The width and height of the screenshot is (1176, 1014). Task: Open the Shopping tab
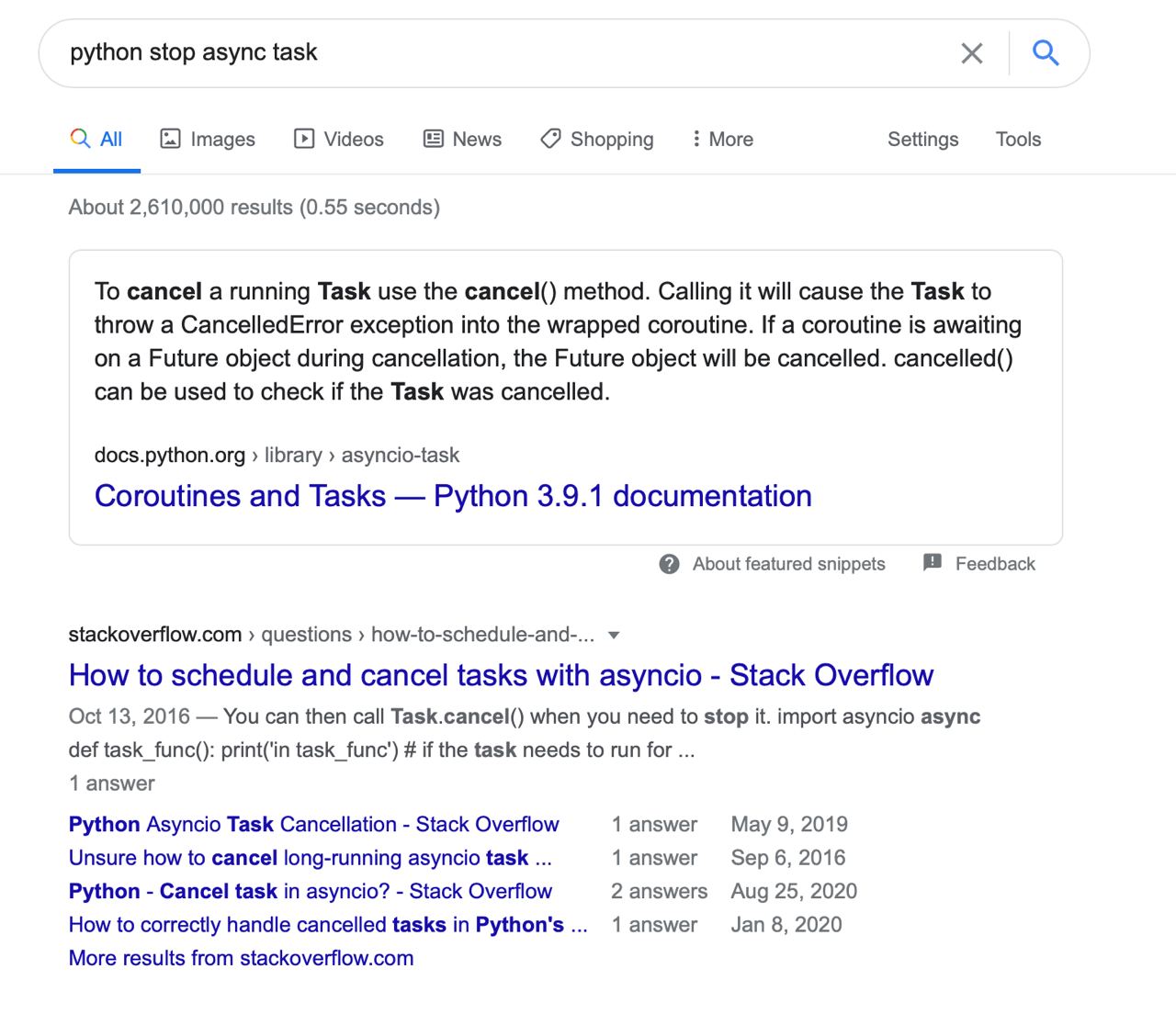coord(597,140)
